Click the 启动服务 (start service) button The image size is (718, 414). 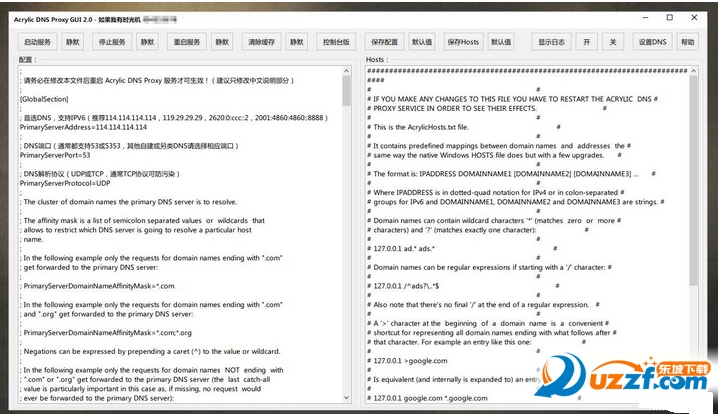point(38,42)
